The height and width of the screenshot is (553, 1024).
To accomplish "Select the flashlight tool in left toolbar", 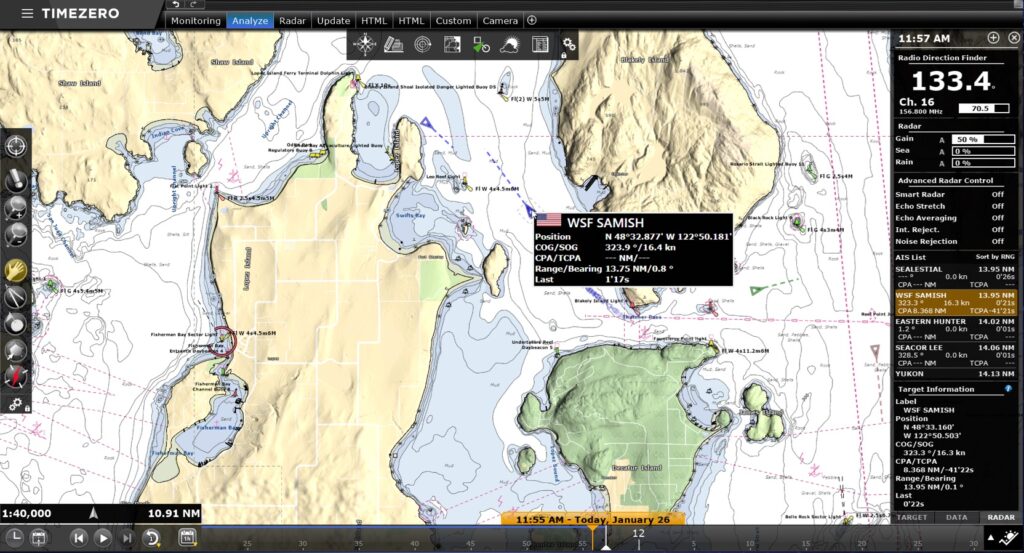I will [x=16, y=181].
